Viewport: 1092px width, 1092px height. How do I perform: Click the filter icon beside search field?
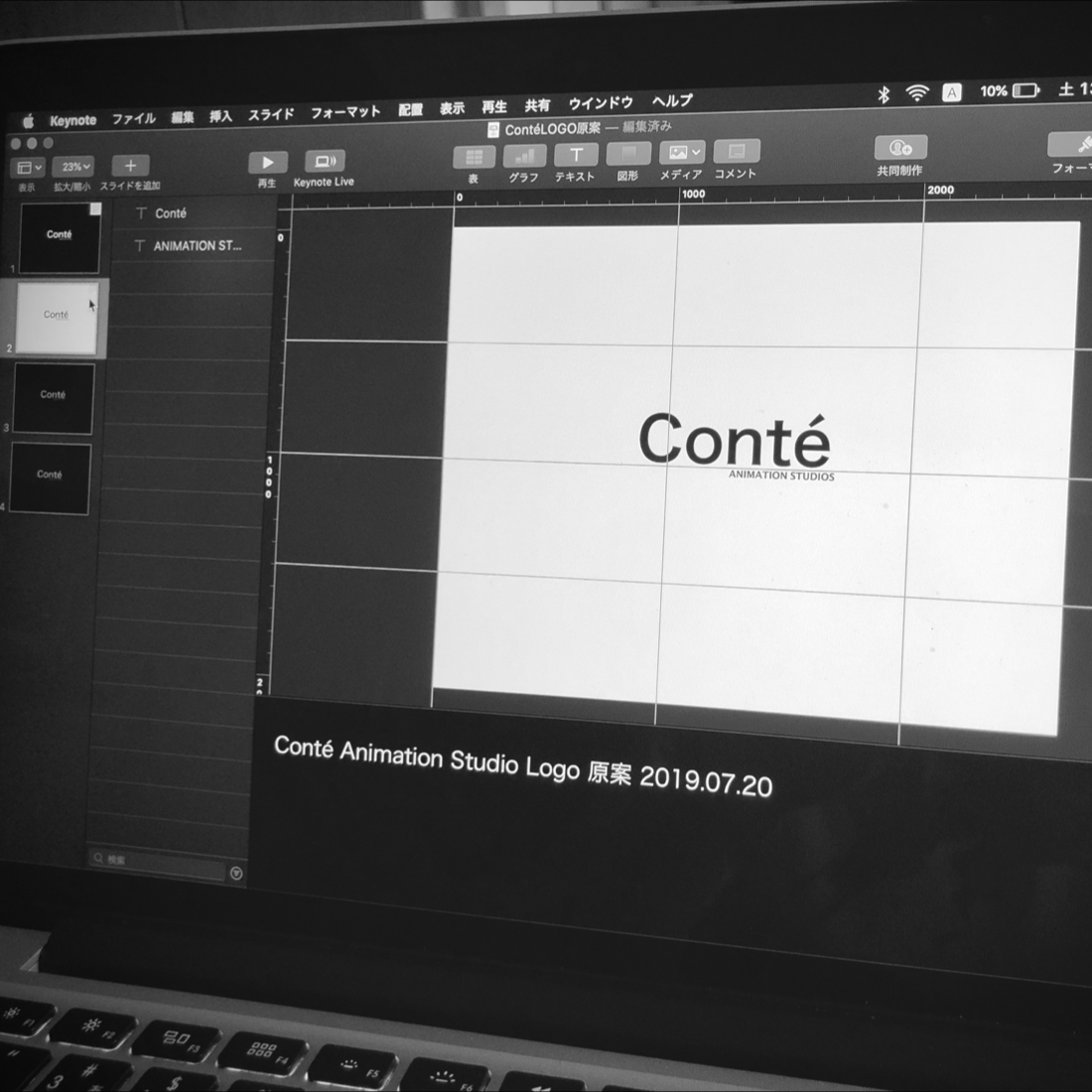236,874
